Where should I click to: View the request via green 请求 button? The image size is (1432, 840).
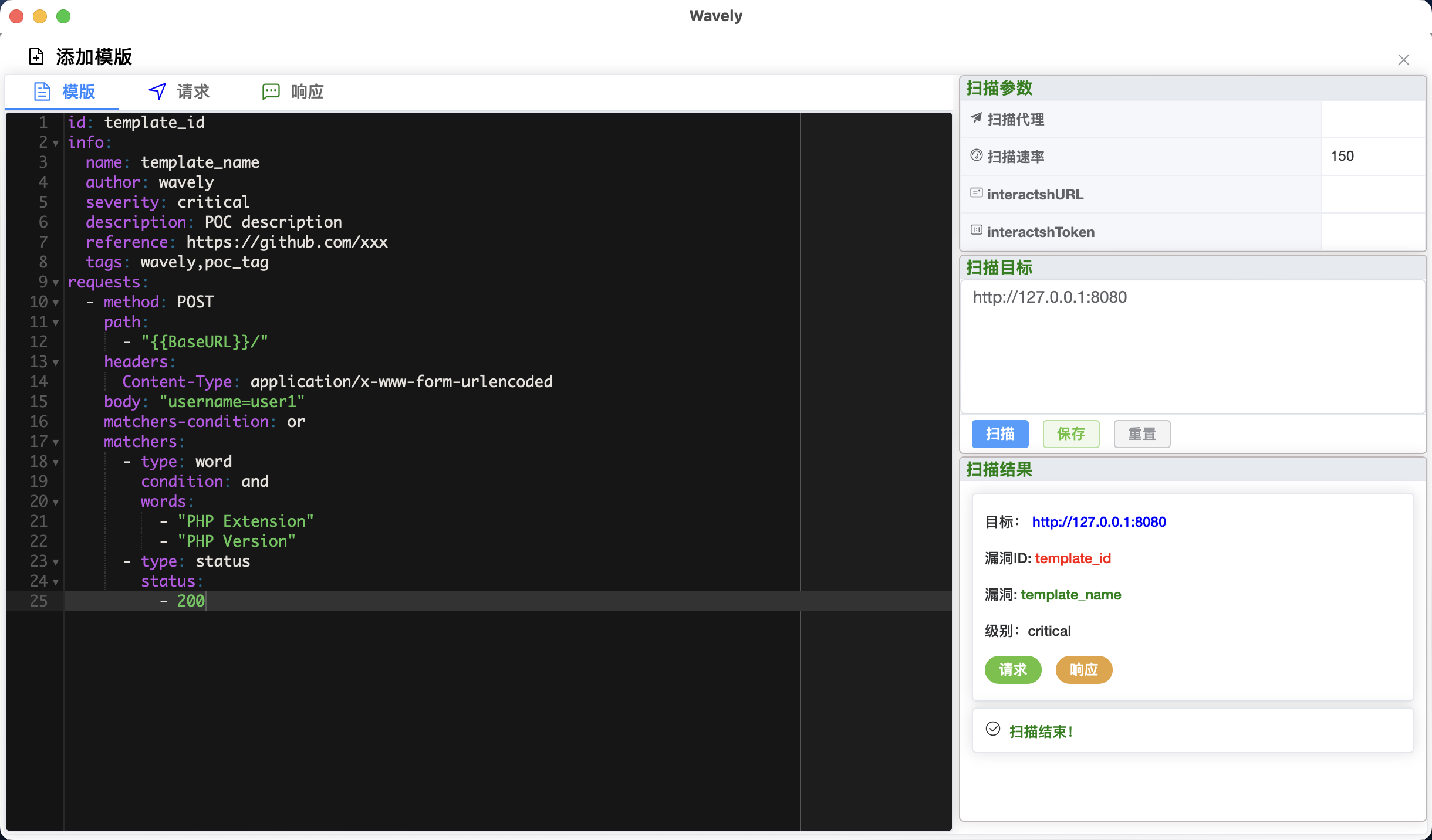pos(1013,670)
